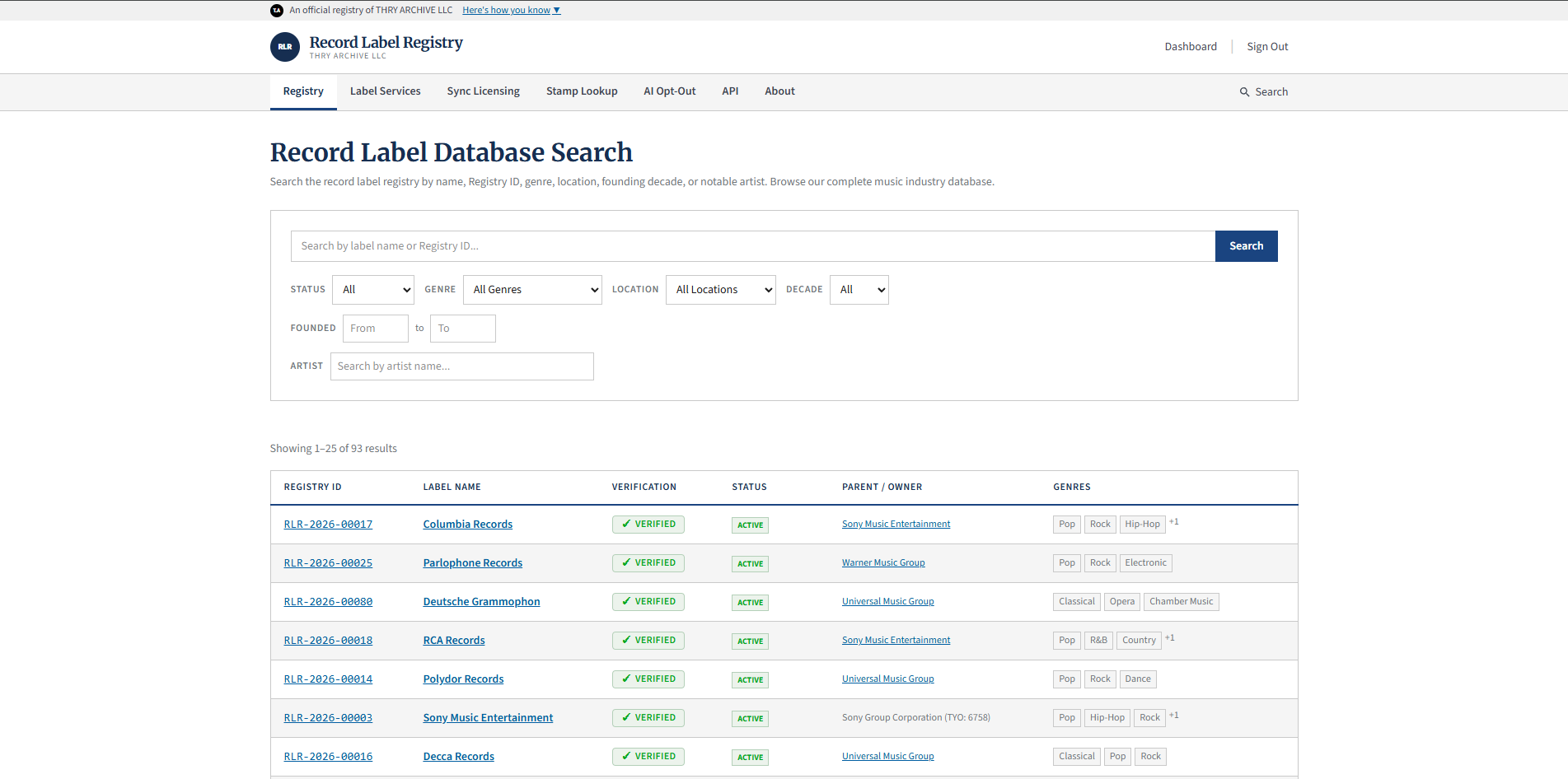
Task: Click the label name search field
Action: tap(753, 246)
